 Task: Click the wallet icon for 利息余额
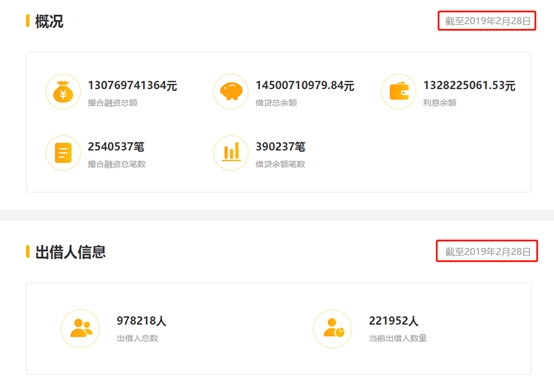[399, 91]
